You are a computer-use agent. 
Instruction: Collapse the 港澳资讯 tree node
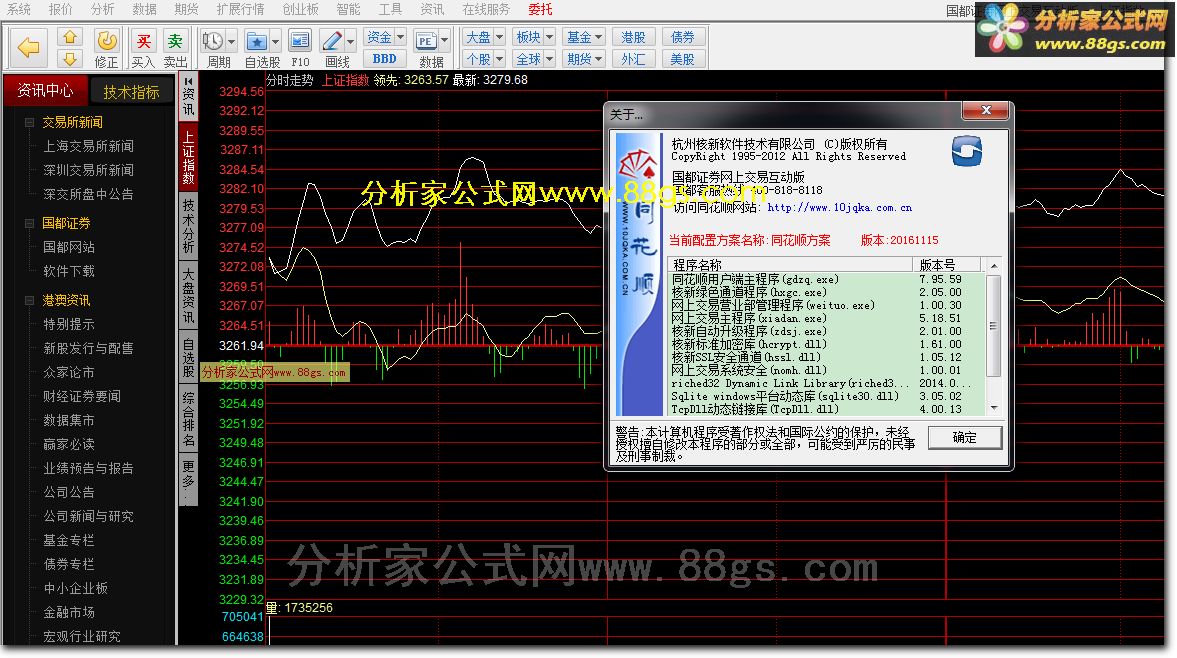coord(29,301)
